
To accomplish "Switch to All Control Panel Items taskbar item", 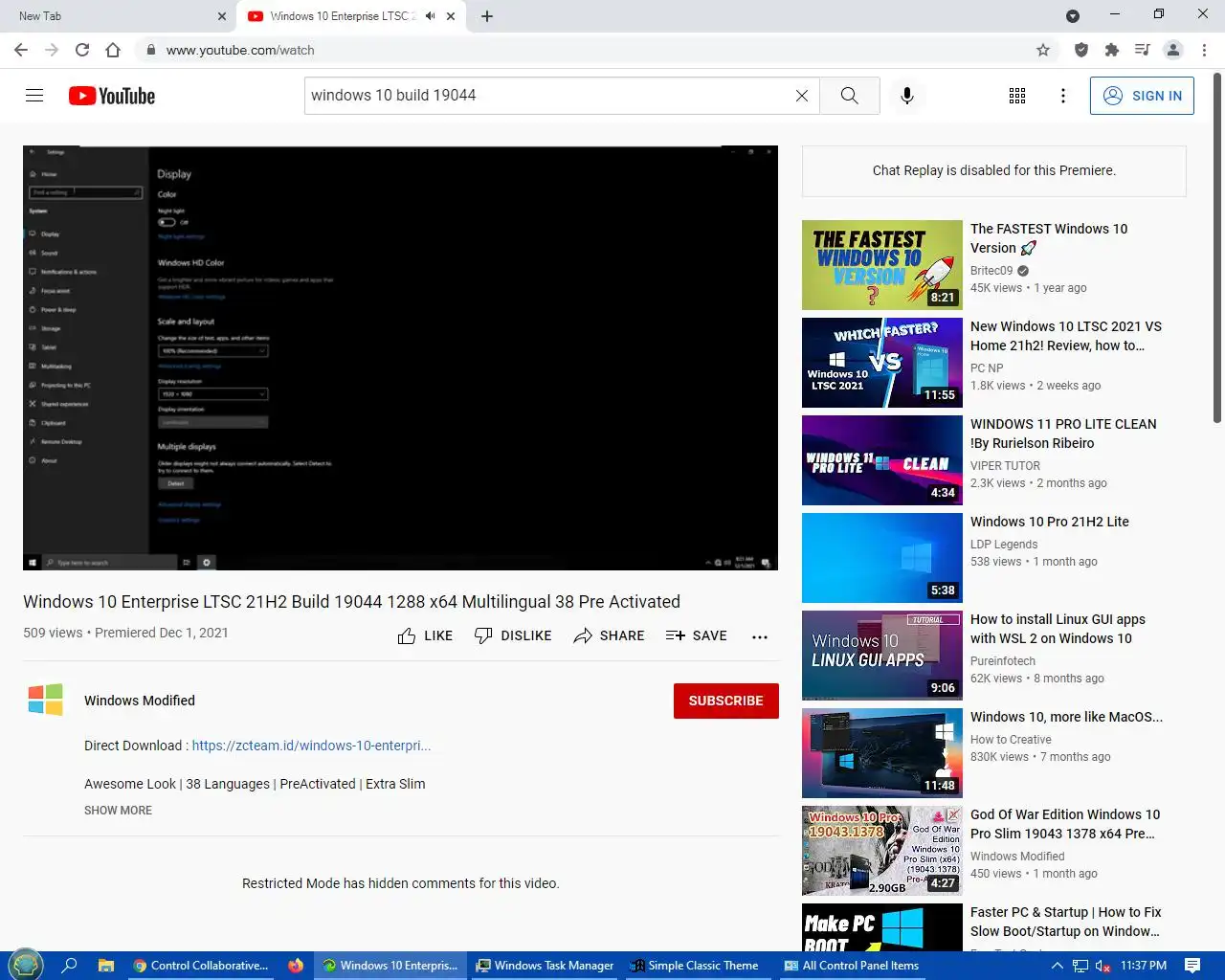I will click(x=852, y=966).
